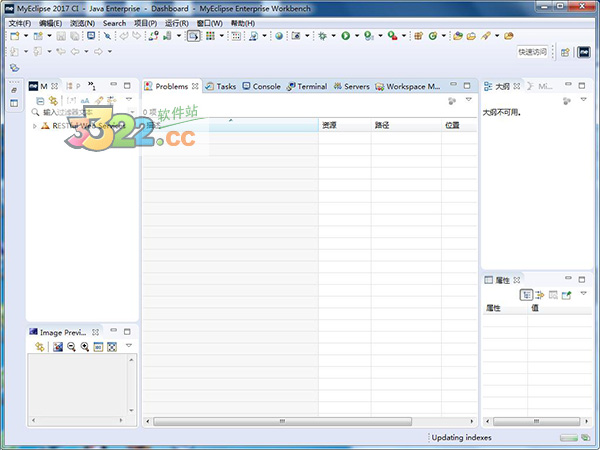Click the MyEclipse perspective icon at top right
Image resolution: width=600 pixels, height=450 pixels.
582,51
